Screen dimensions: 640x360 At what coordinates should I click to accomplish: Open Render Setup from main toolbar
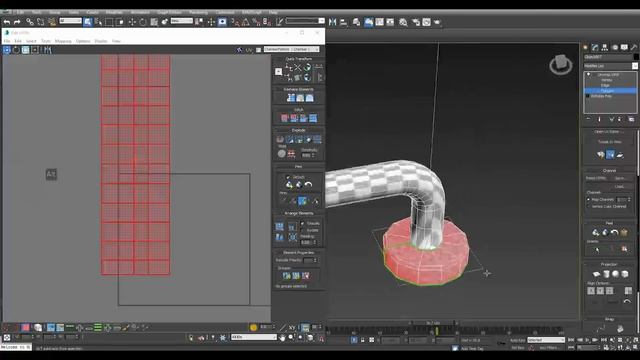click(x=416, y=22)
